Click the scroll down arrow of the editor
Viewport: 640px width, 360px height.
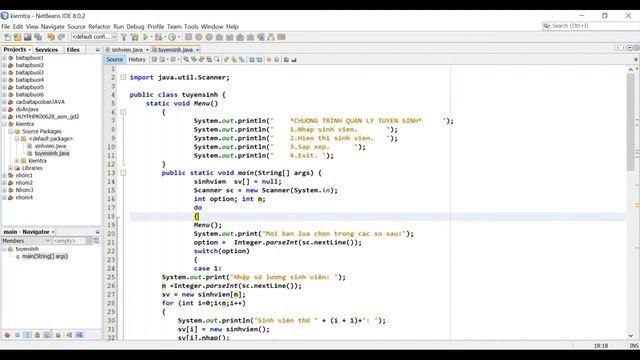(x=631, y=336)
